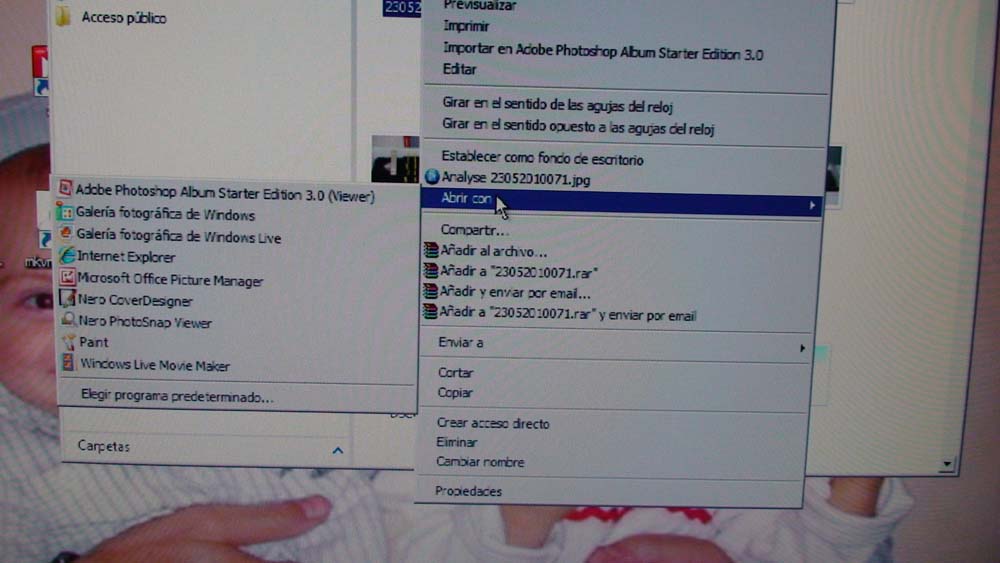
Task: Click the Microsoft Office Picture Manager icon
Action: click(66, 277)
